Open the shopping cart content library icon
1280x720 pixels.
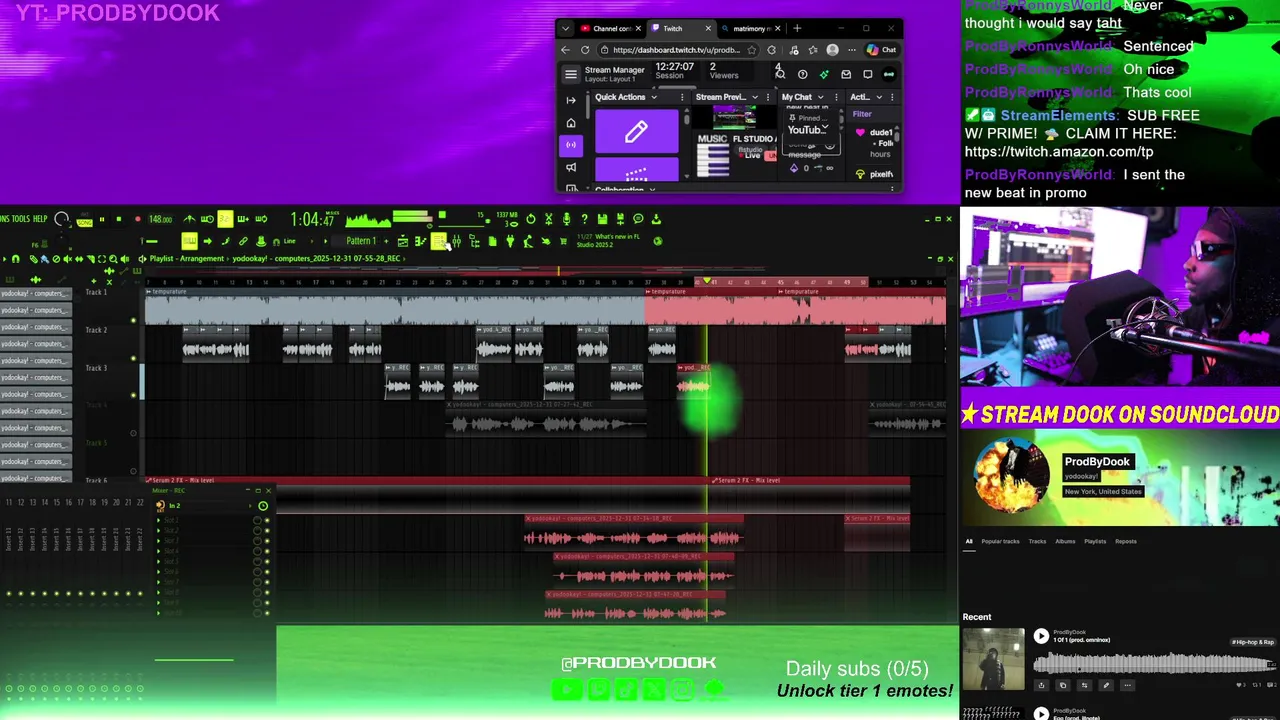(563, 241)
